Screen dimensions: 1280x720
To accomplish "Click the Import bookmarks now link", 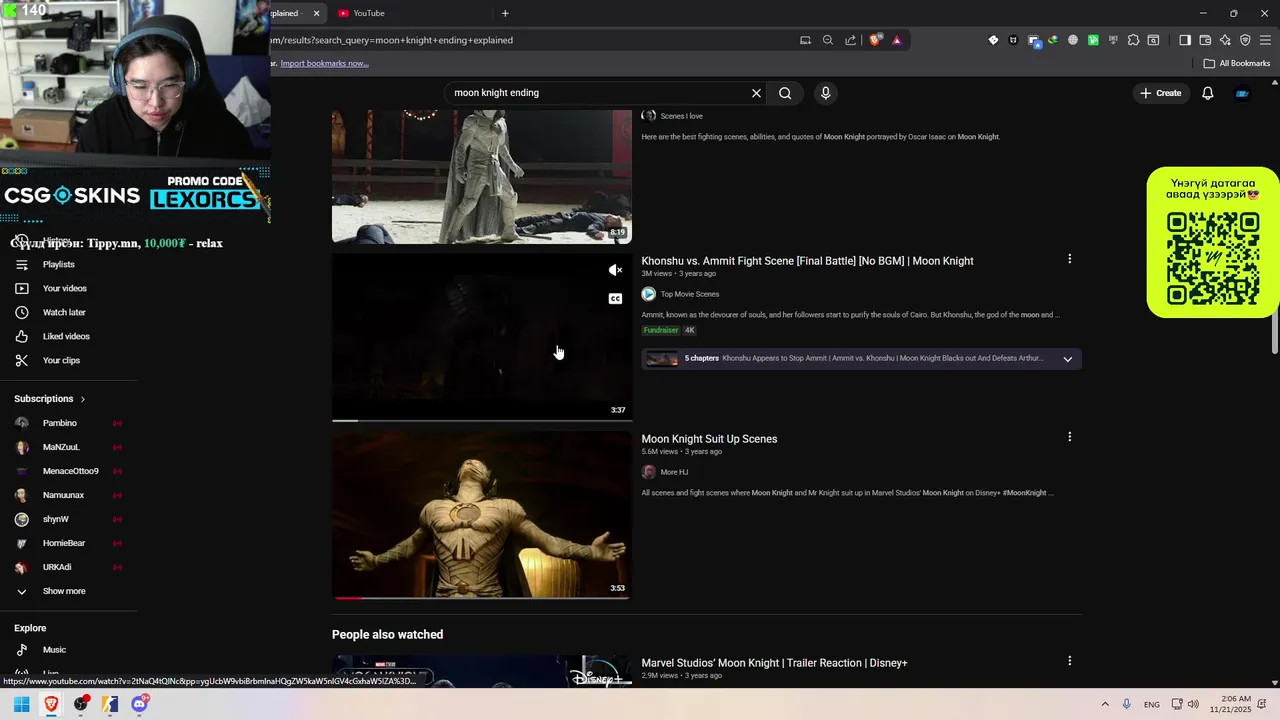I will point(324,63).
